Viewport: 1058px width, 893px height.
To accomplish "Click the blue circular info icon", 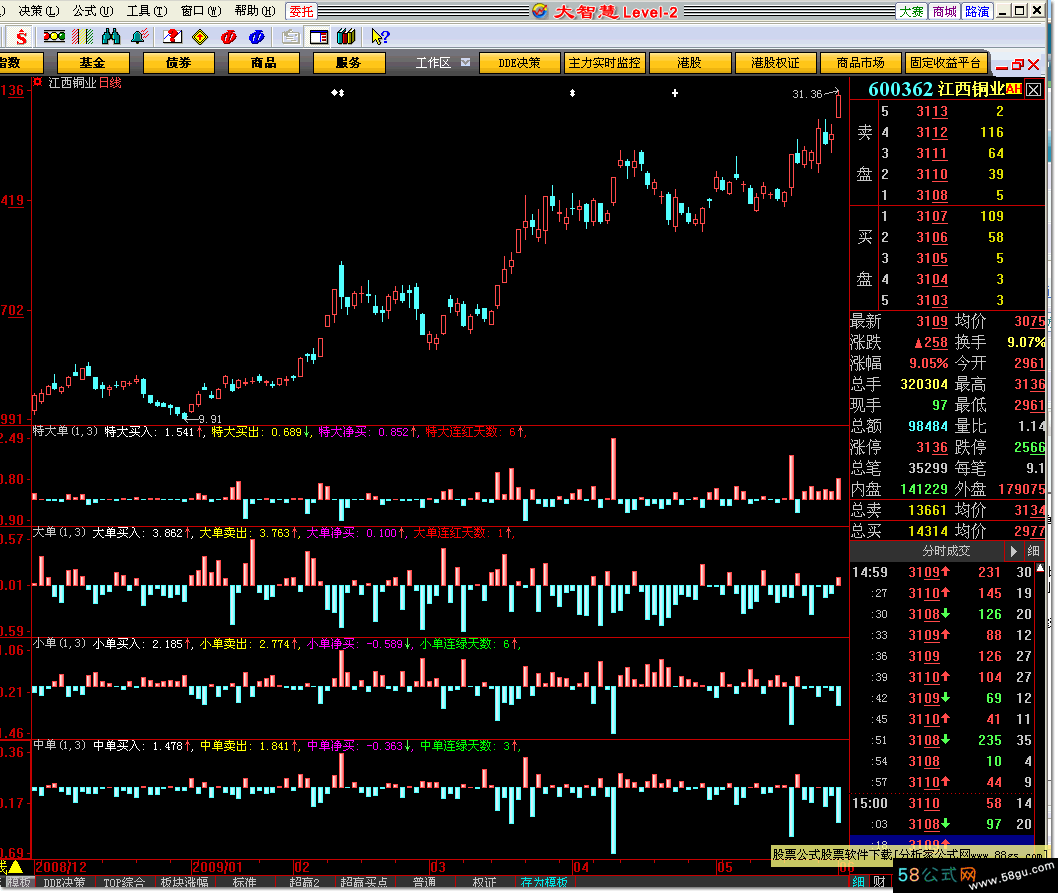I will coord(256,37).
